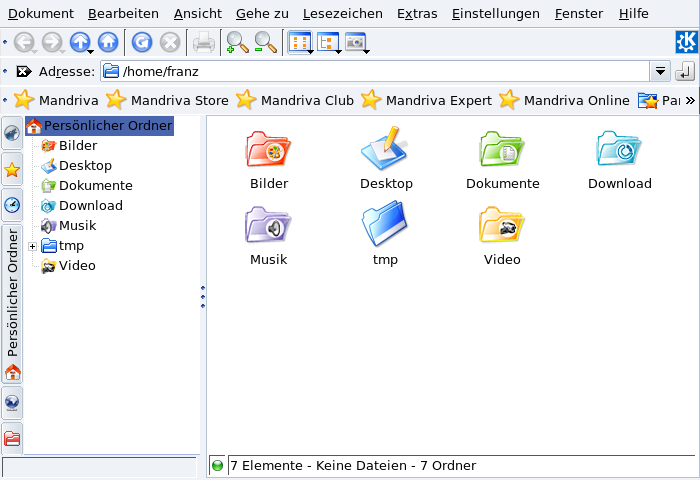Expand the tmp folder tree node
This screenshot has width=700, height=480.
pos(33,246)
